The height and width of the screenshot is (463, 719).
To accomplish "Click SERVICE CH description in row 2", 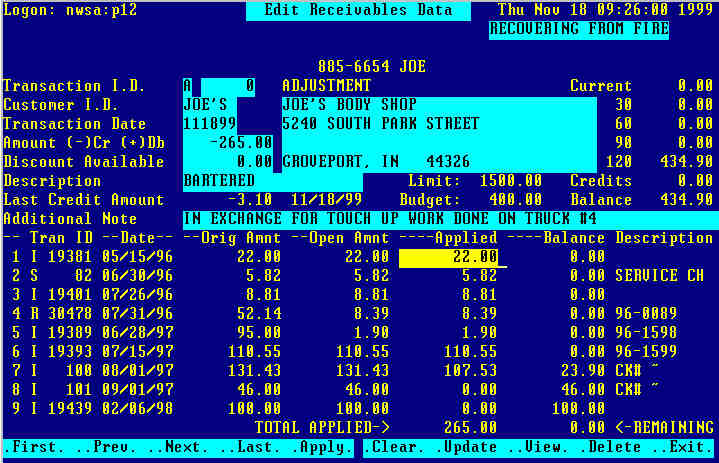I will [x=659, y=276].
